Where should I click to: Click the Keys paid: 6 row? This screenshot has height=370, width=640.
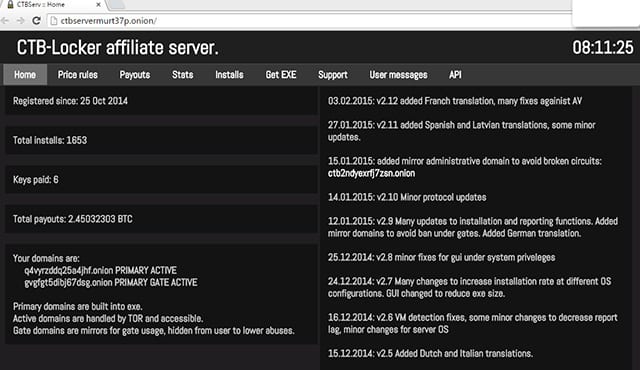[161, 179]
